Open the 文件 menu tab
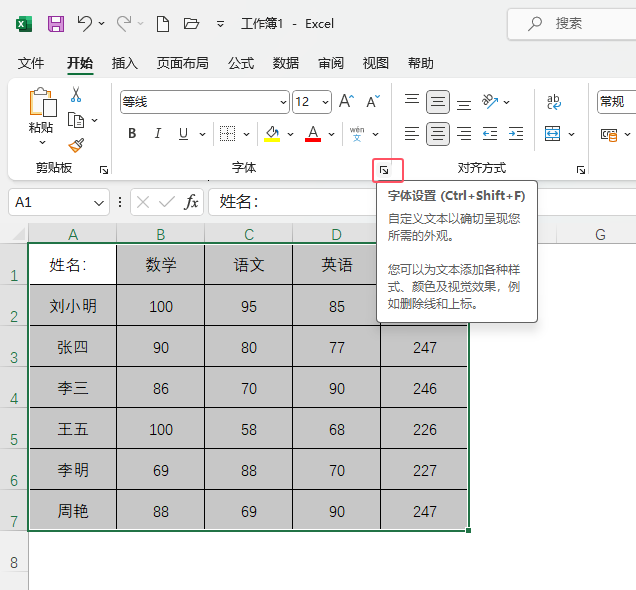 pyautogui.click(x=31, y=63)
